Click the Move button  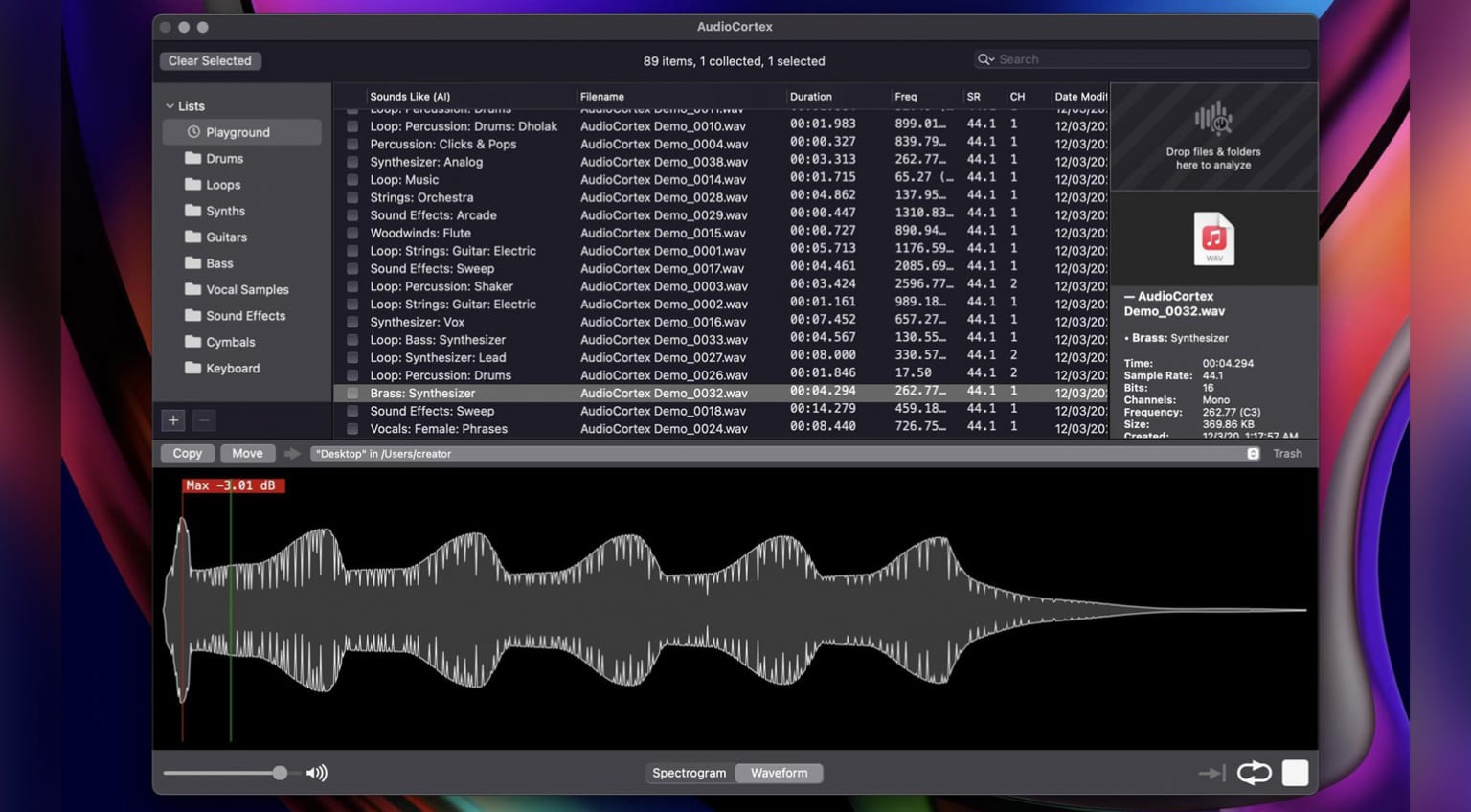[247, 454]
